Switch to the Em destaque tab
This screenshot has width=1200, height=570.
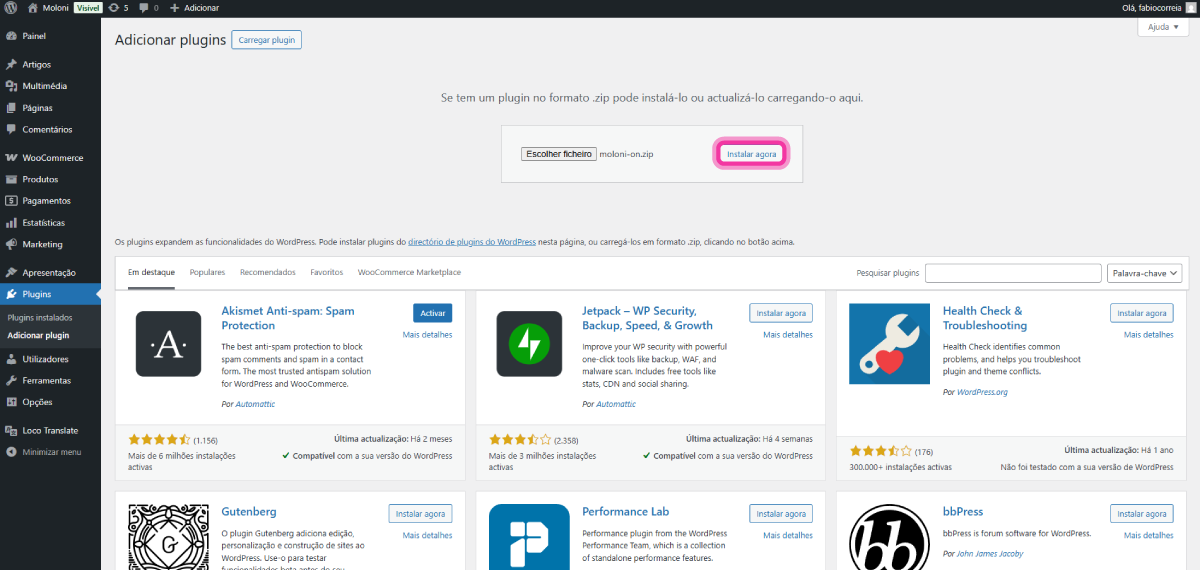click(x=152, y=272)
